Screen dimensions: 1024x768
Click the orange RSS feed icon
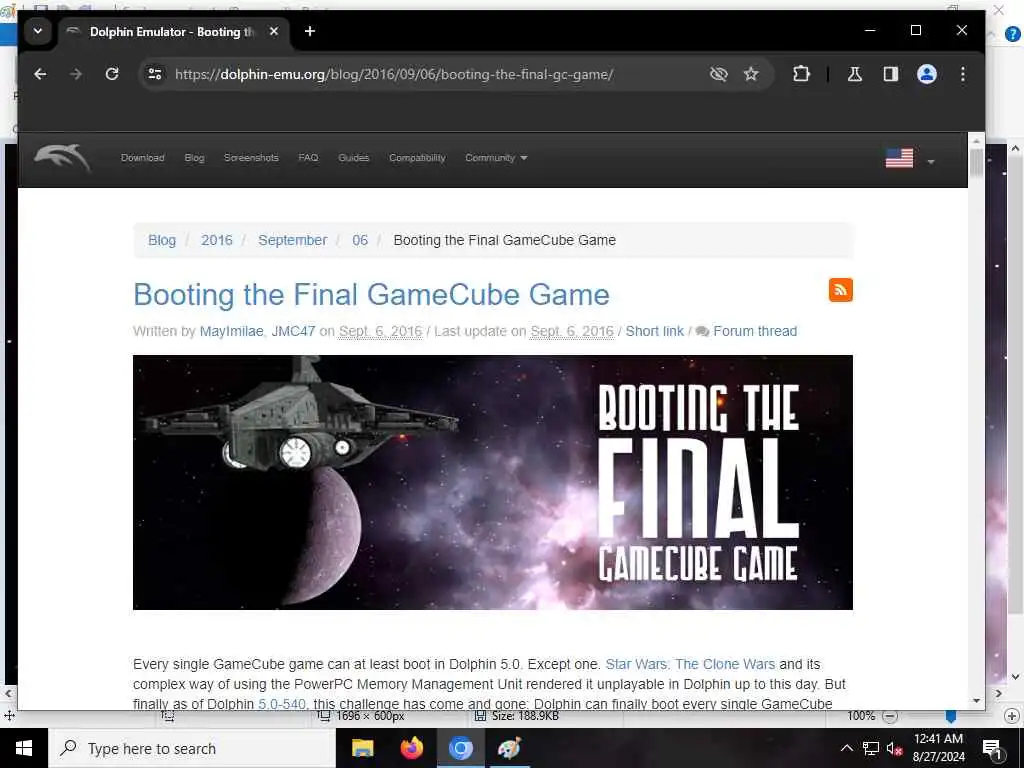(840, 290)
